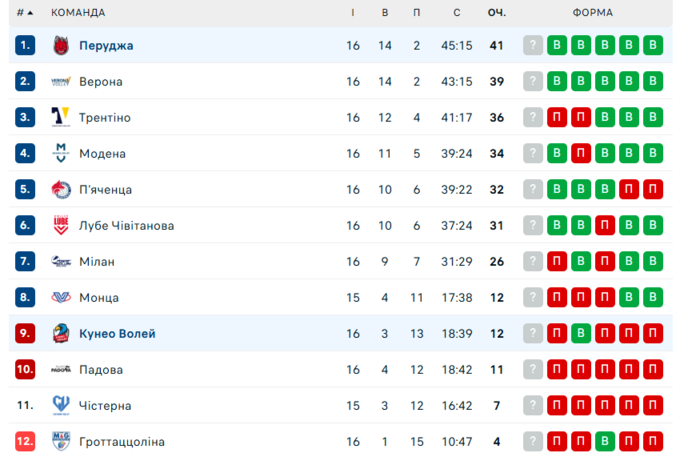Click Трентіно's first red П form badge
Viewport: 680px width, 453px height.
(x=557, y=117)
